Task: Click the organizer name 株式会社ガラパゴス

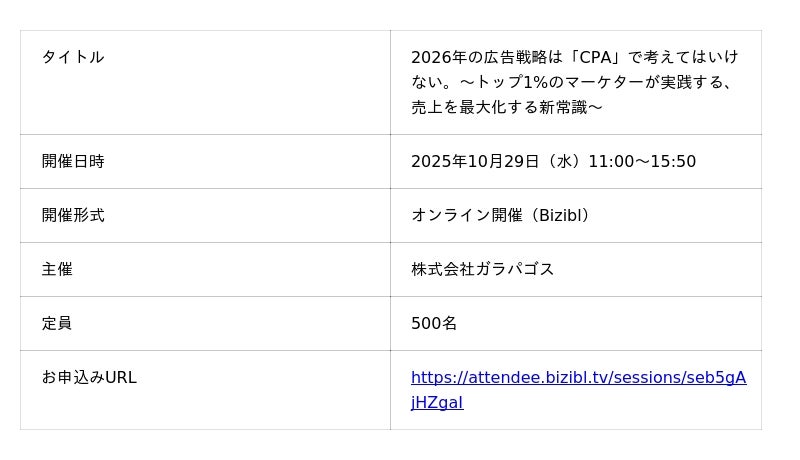Action: 482,270
